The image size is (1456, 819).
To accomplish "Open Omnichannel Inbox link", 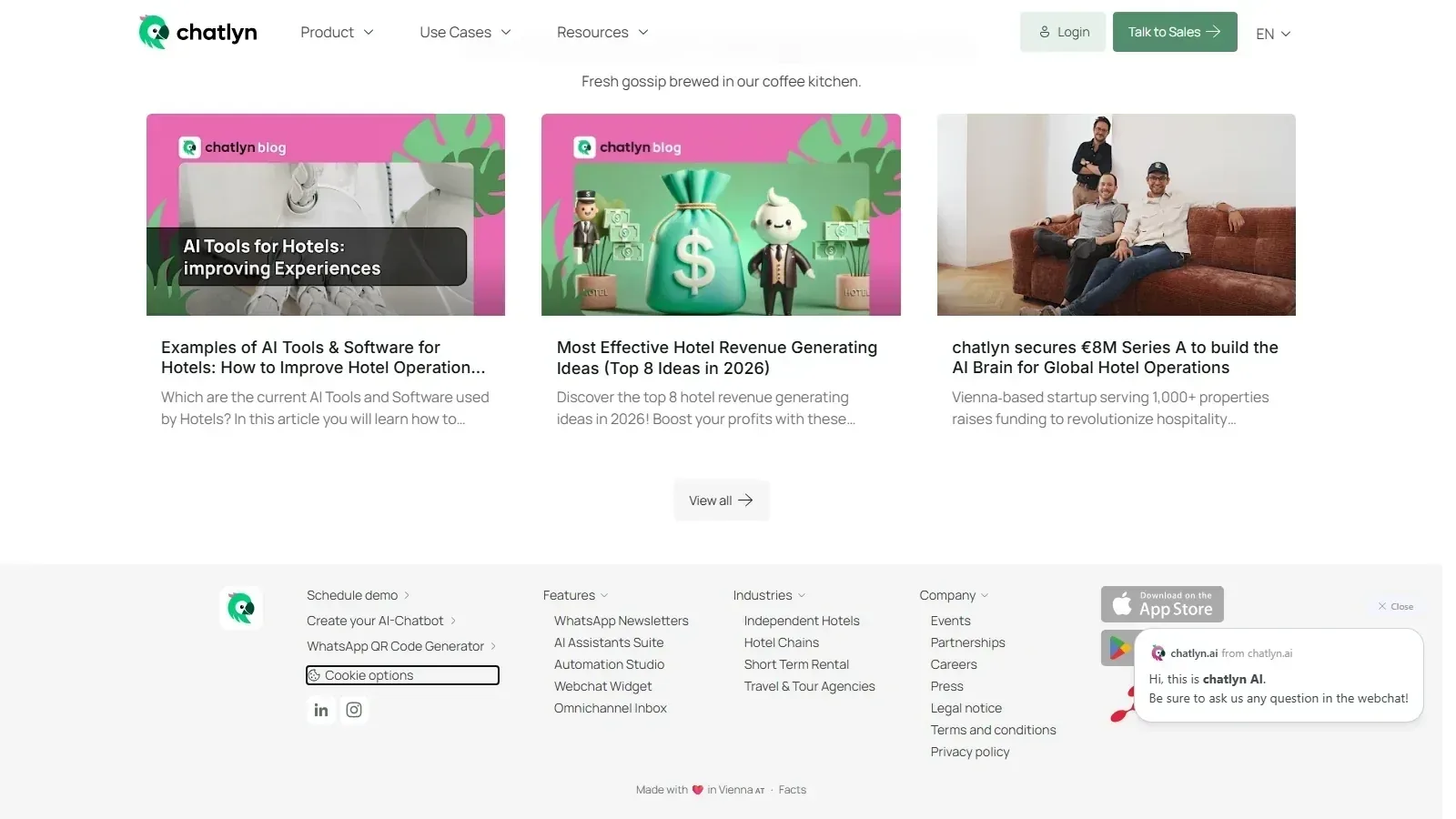I will (x=611, y=708).
